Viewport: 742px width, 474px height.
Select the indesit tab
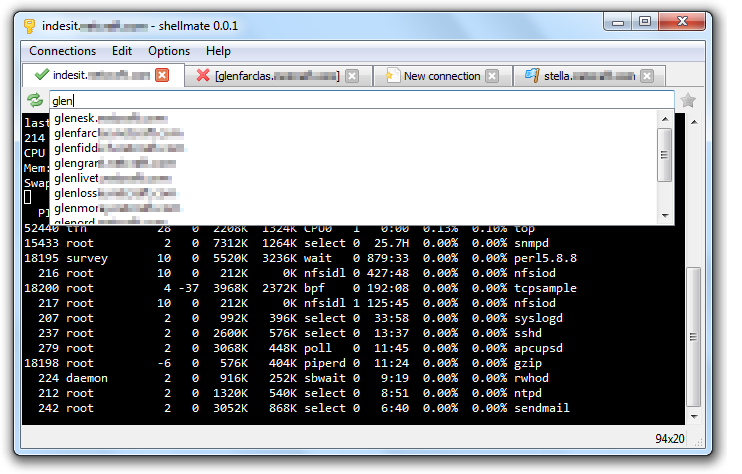(x=102, y=75)
